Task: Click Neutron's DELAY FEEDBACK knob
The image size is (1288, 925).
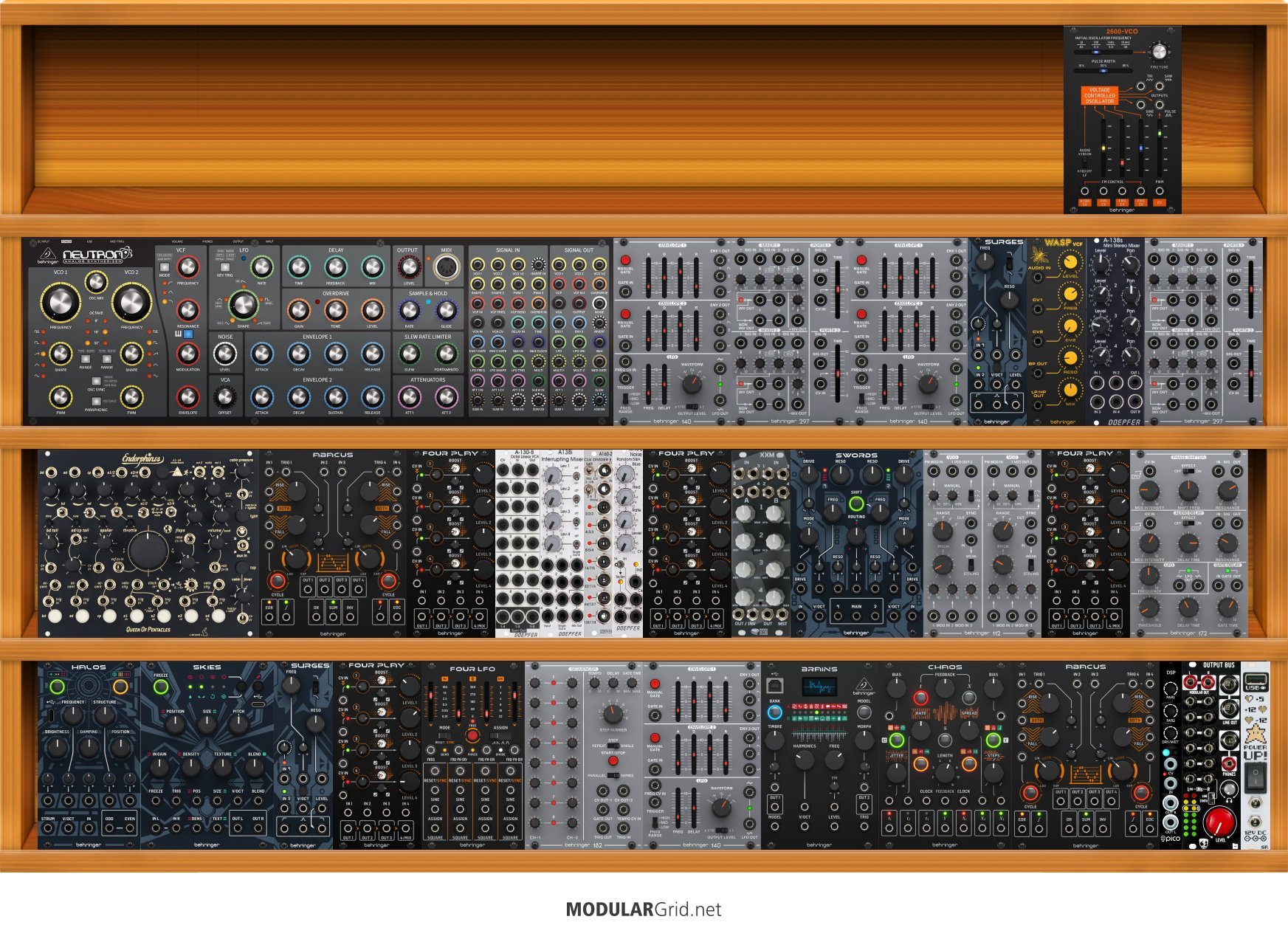Action: pos(336,267)
